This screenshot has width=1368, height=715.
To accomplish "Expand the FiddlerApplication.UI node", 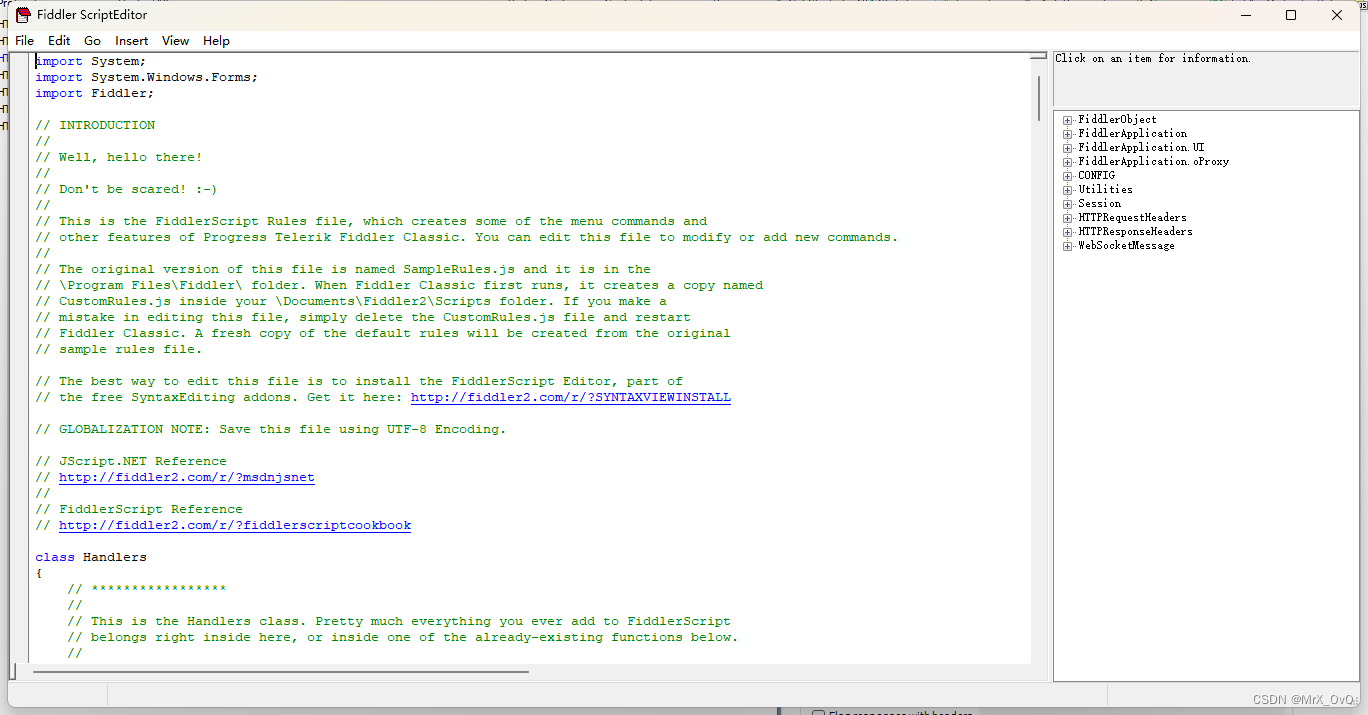I will [1068, 148].
